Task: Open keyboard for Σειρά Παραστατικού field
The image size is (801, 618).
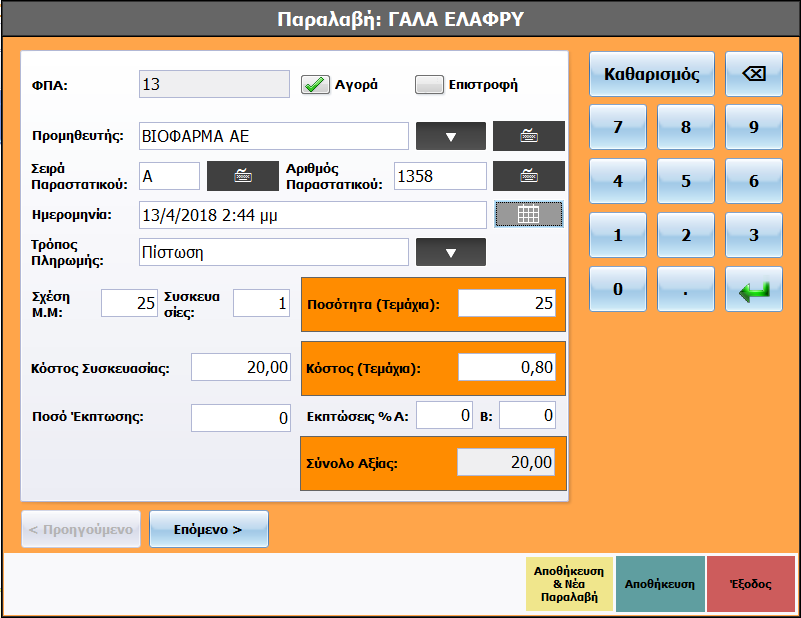Action: click(x=242, y=176)
